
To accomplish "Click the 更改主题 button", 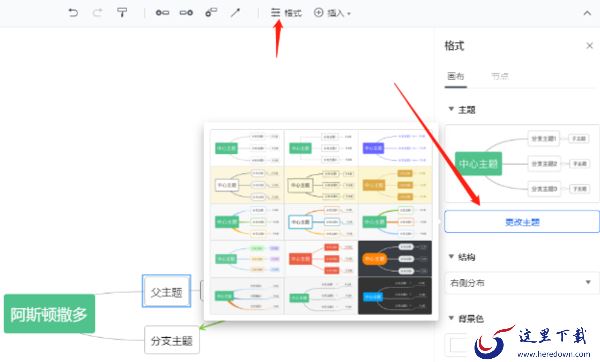I will [x=522, y=222].
